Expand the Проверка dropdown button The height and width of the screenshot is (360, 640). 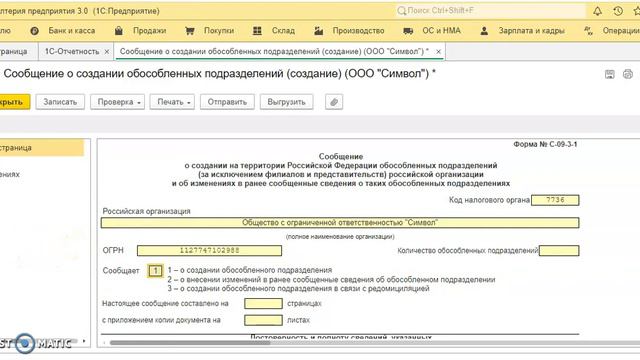[x=118, y=102]
